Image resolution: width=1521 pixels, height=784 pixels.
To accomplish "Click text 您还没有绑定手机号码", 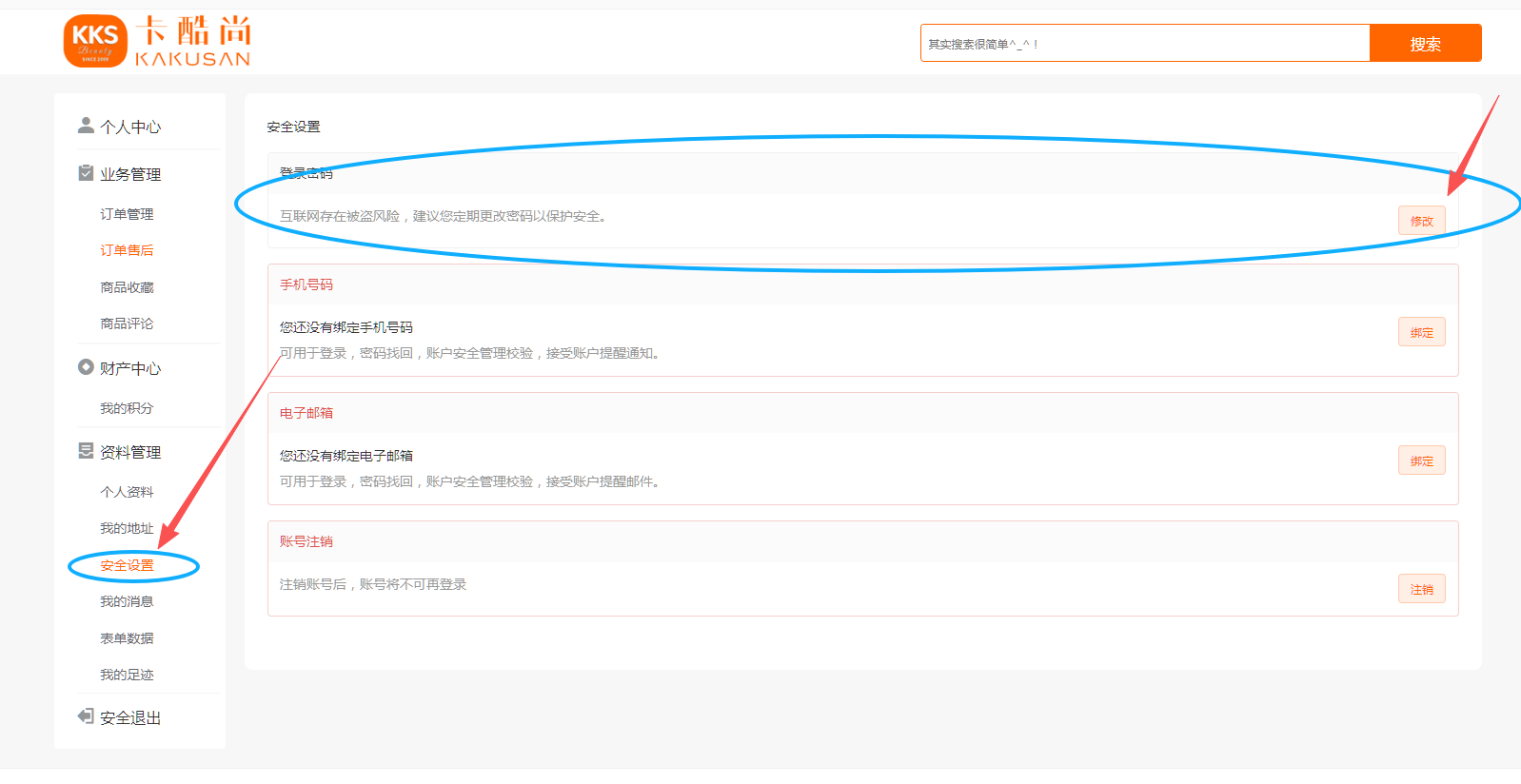I will click(346, 327).
